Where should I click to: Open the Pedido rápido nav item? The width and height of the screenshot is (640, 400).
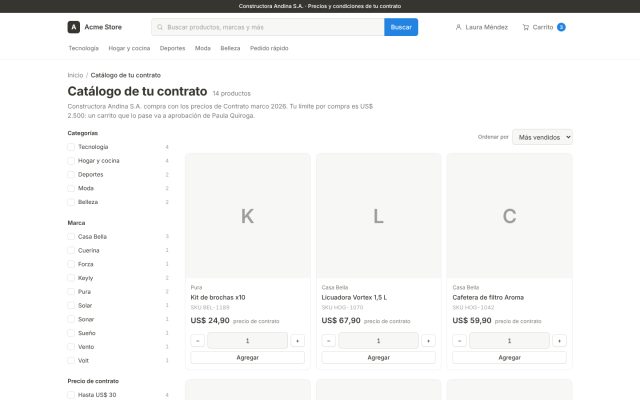point(269,48)
